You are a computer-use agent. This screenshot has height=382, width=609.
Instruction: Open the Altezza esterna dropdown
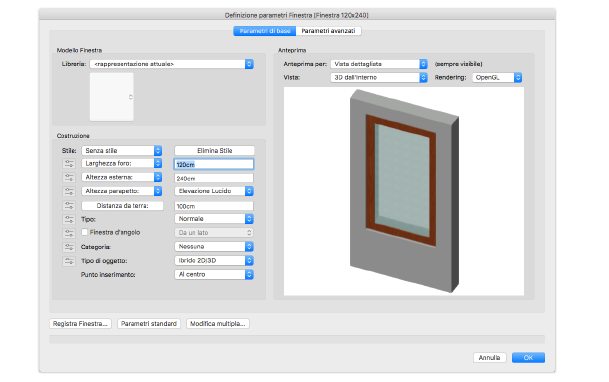click(122, 177)
